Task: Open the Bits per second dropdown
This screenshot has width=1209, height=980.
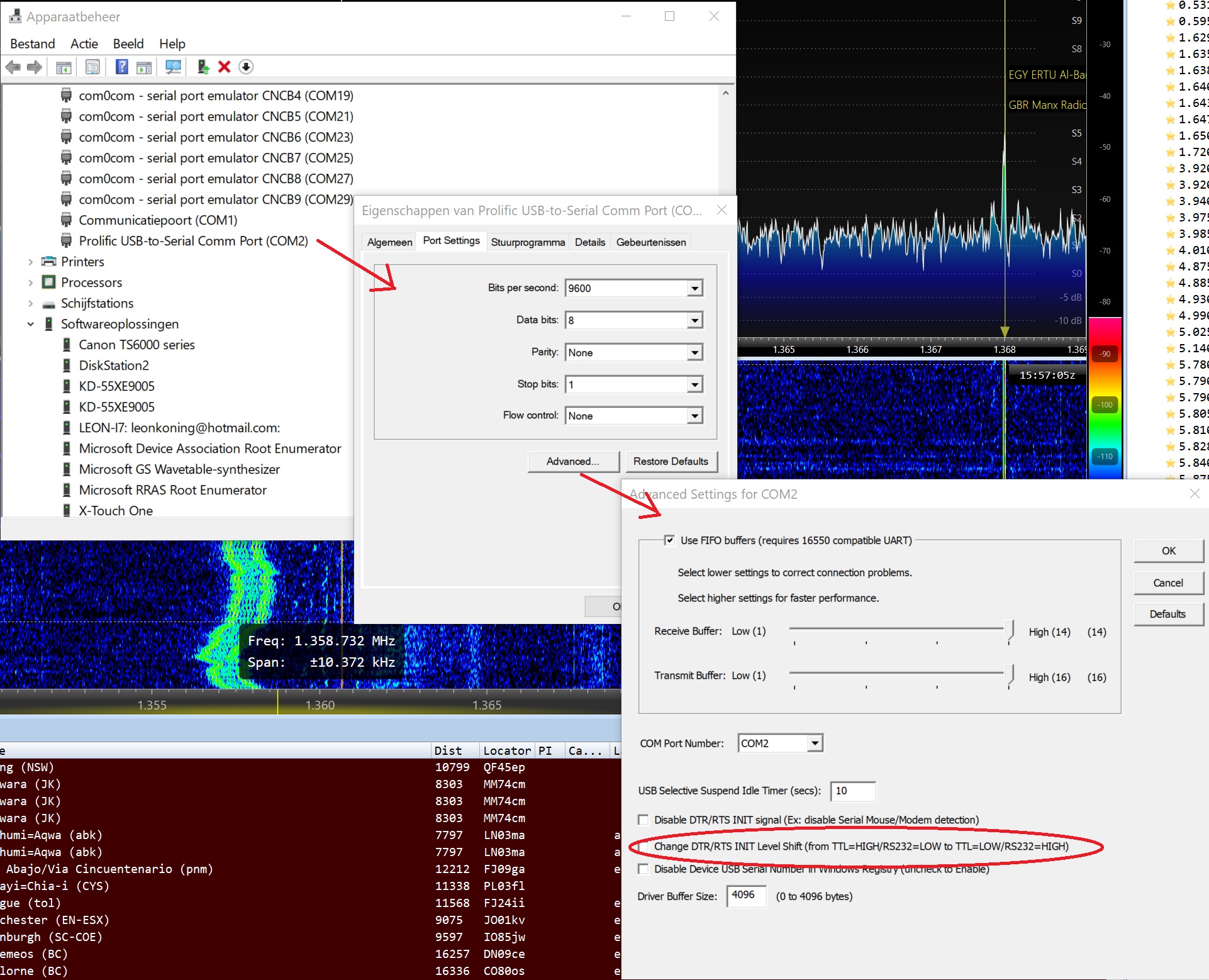Action: (x=694, y=288)
